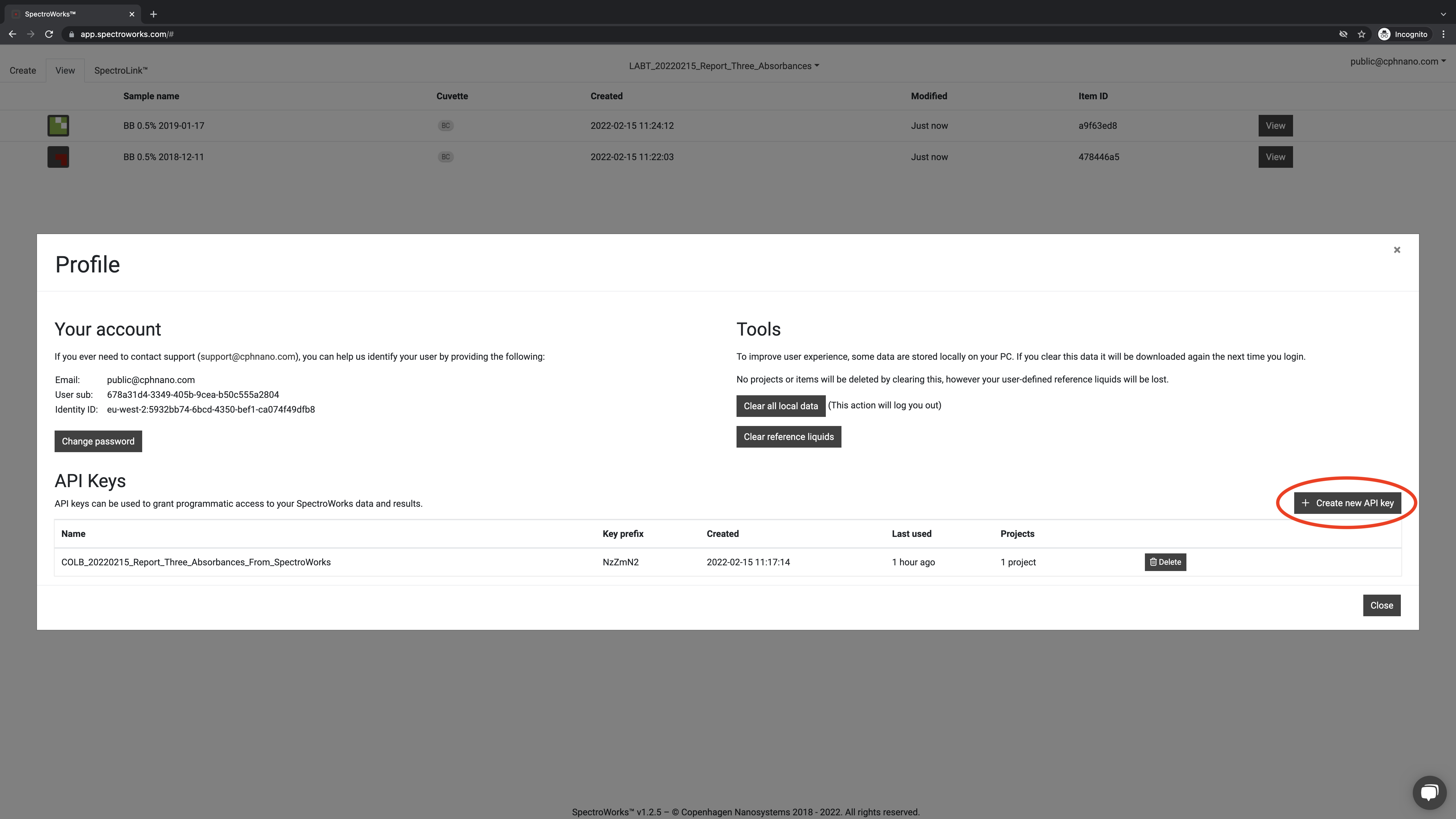Viewport: 1456px width, 819px height.
Task: Switch to the Create tab
Action: pyautogui.click(x=23, y=71)
